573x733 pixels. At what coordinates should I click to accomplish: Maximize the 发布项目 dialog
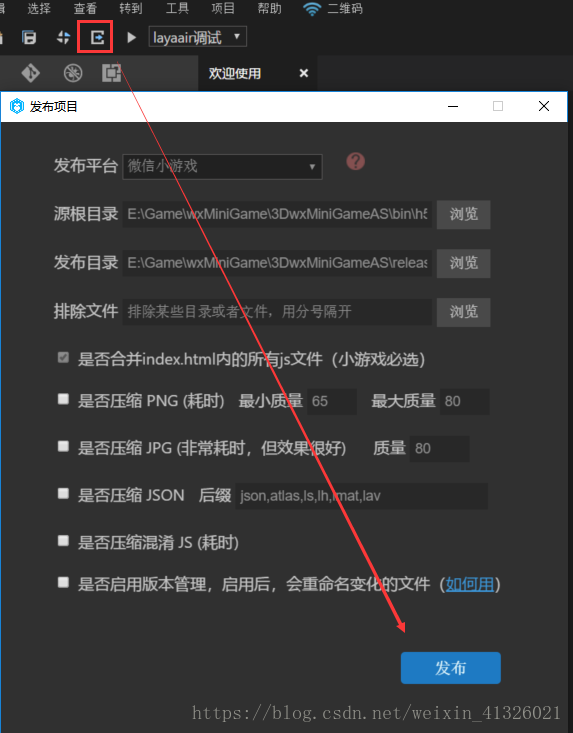[498, 106]
